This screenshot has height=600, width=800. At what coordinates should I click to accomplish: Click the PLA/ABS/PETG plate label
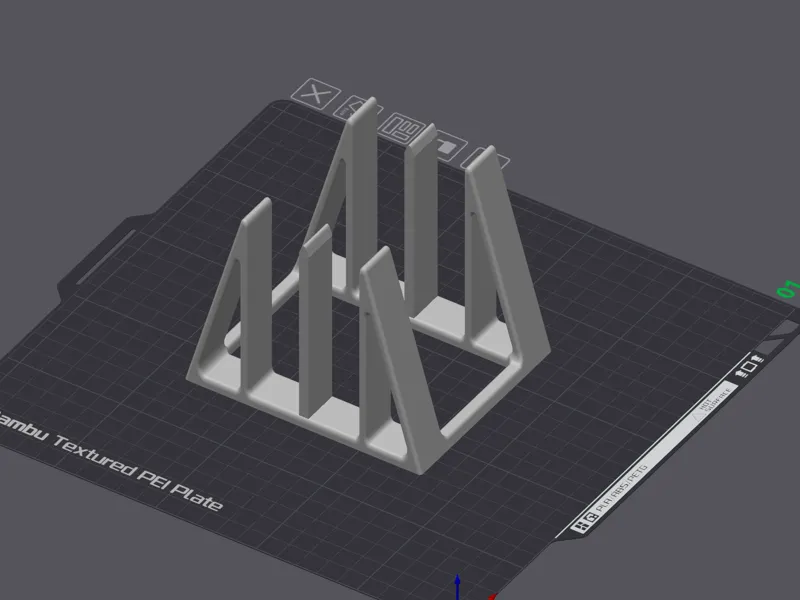click(x=622, y=488)
